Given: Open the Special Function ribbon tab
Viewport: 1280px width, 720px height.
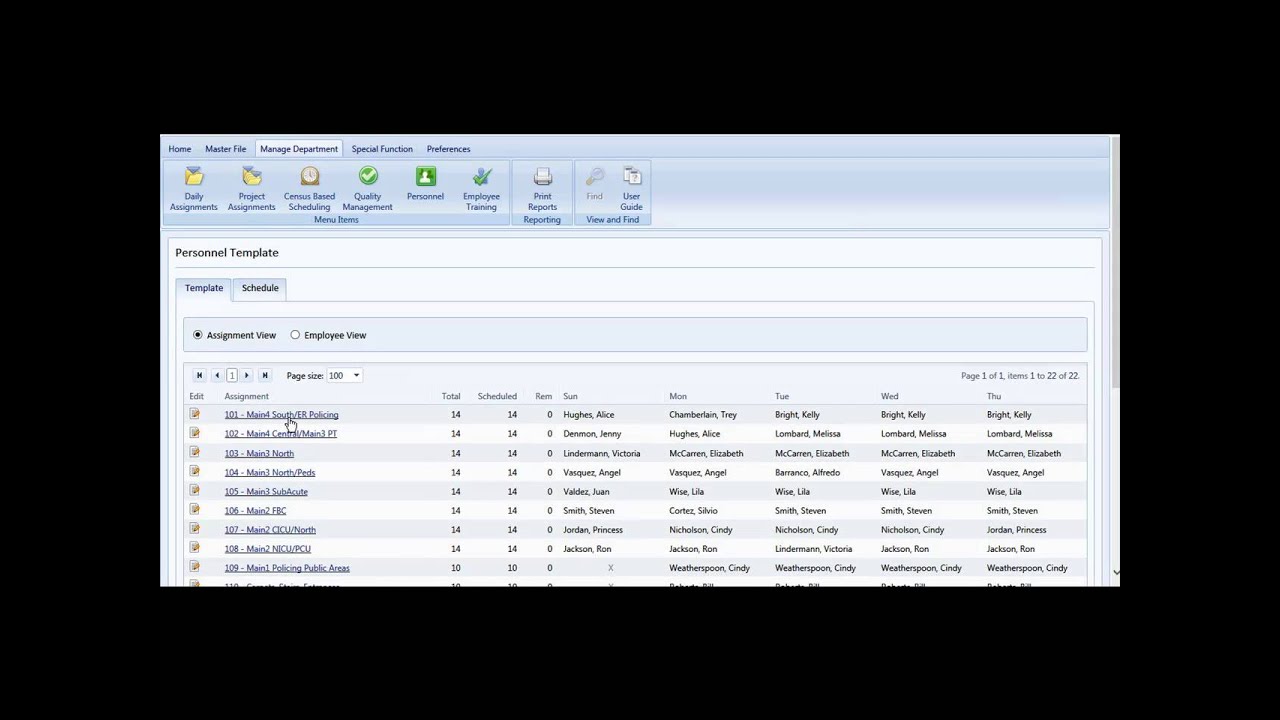Looking at the screenshot, I should tap(382, 149).
